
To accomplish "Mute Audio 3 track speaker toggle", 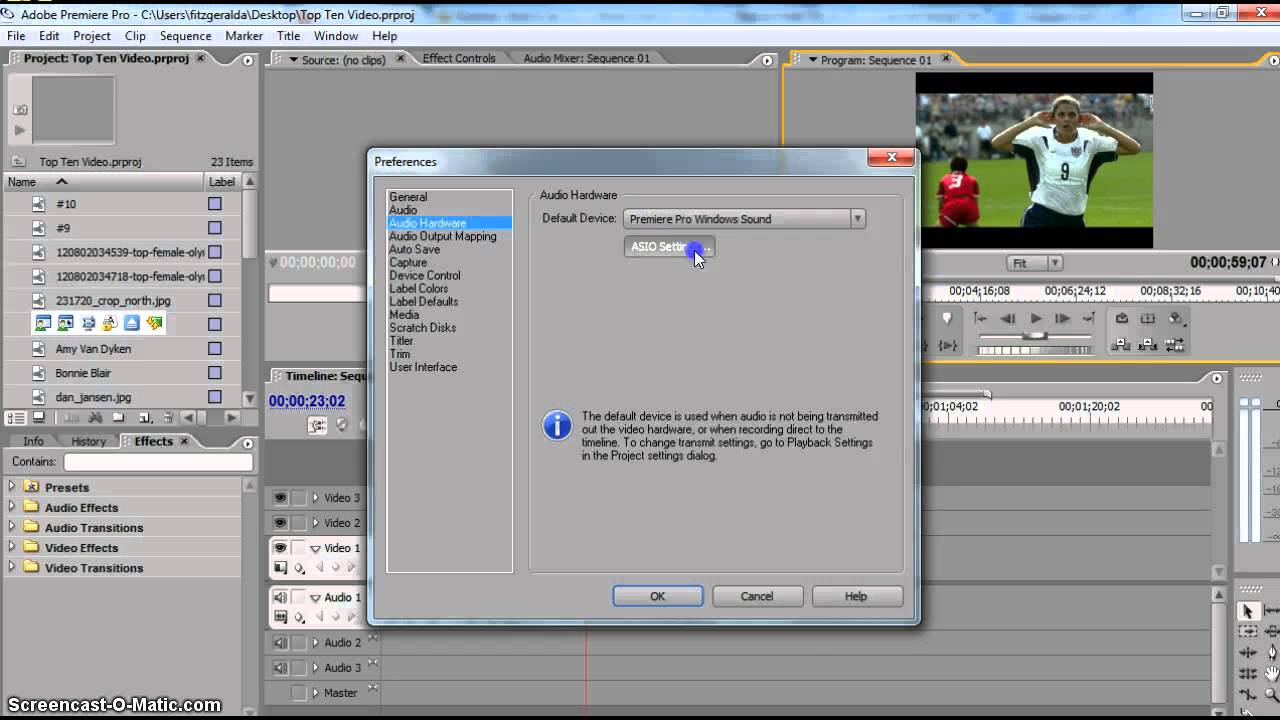I will click(x=280, y=668).
